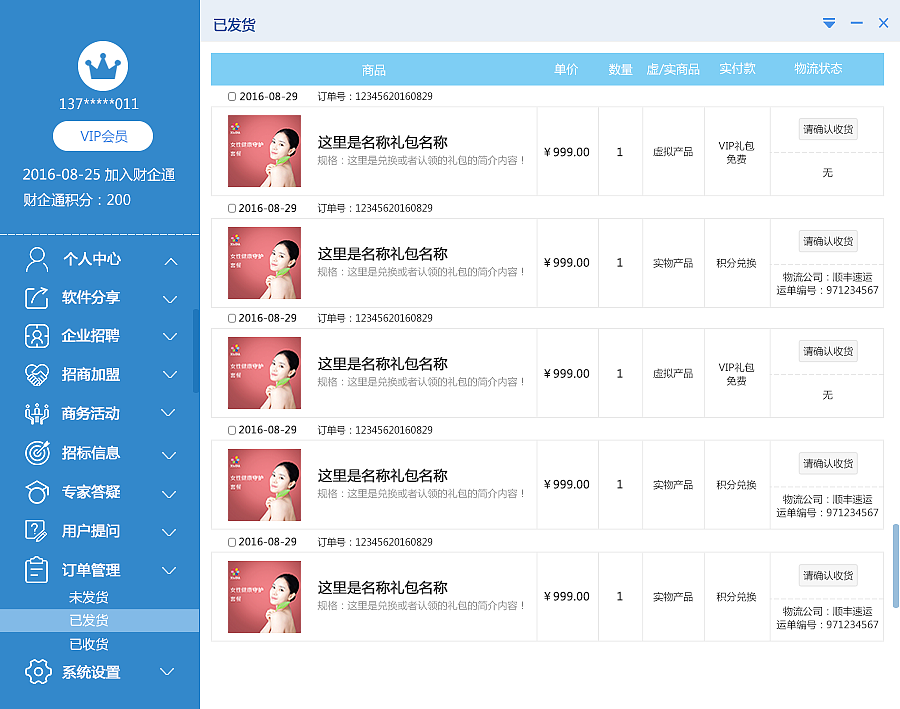This screenshot has width=900, height=709.
Task: Click the 软件分享 share icon
Action: [37, 298]
